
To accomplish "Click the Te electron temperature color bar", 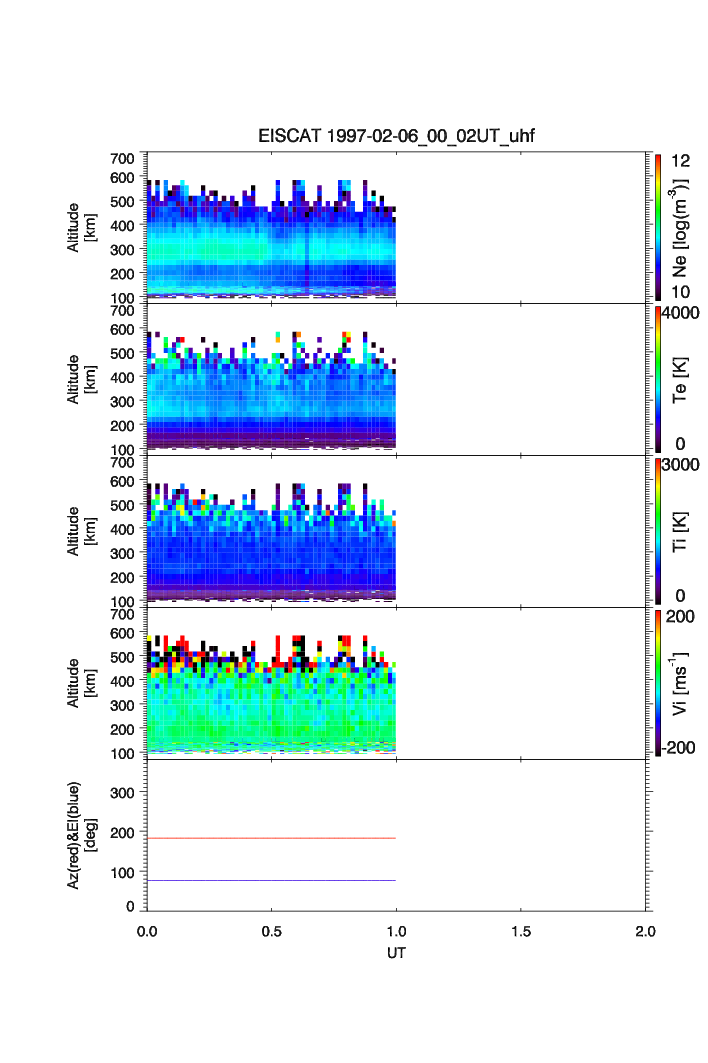I will (x=658, y=379).
